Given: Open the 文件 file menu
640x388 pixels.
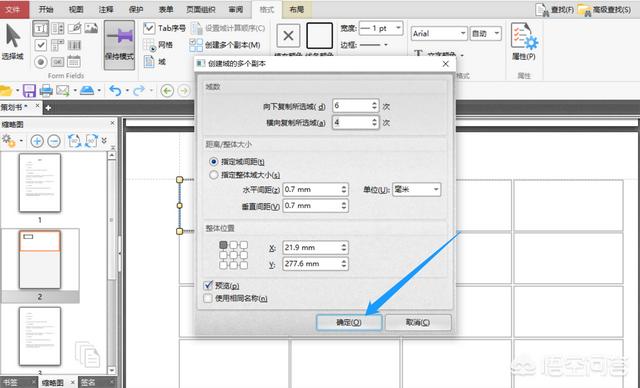Looking at the screenshot, I should (14, 9).
